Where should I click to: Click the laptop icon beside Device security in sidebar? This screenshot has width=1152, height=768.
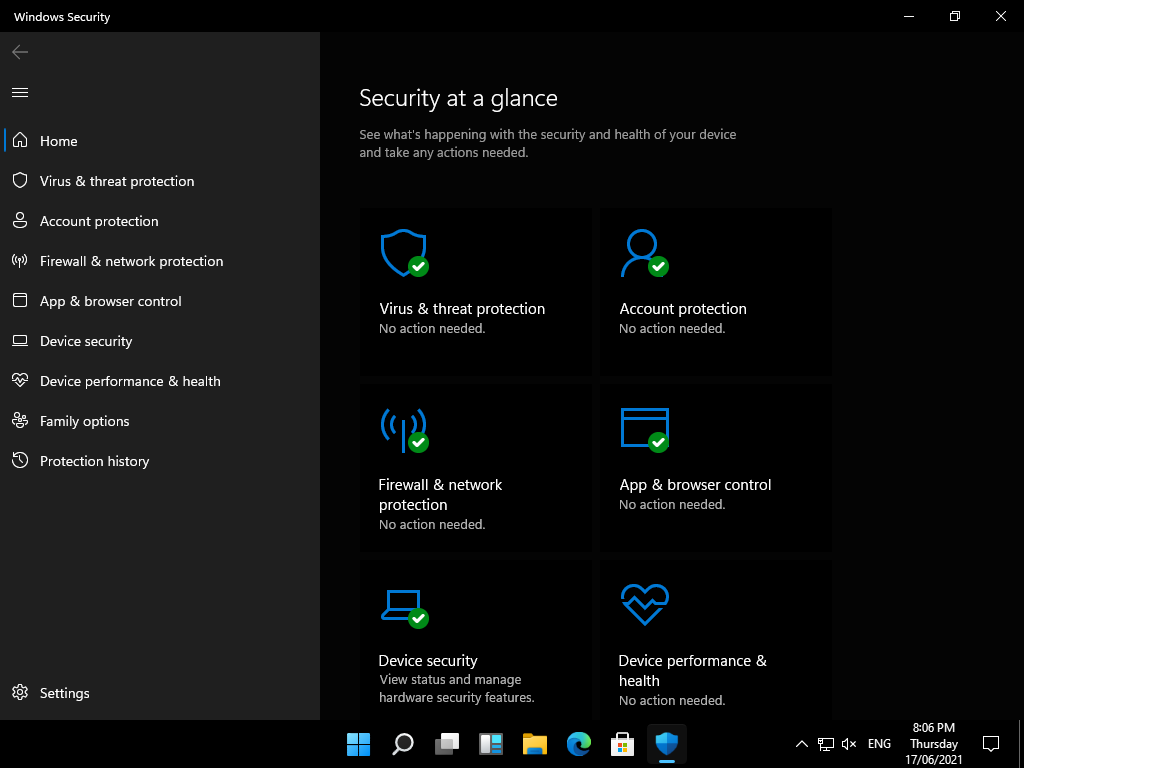(x=20, y=340)
